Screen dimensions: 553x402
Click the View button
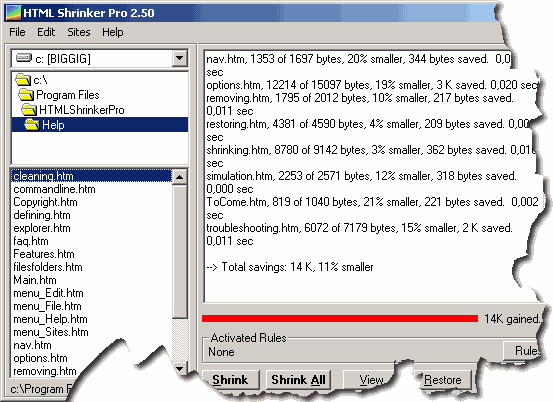(371, 380)
